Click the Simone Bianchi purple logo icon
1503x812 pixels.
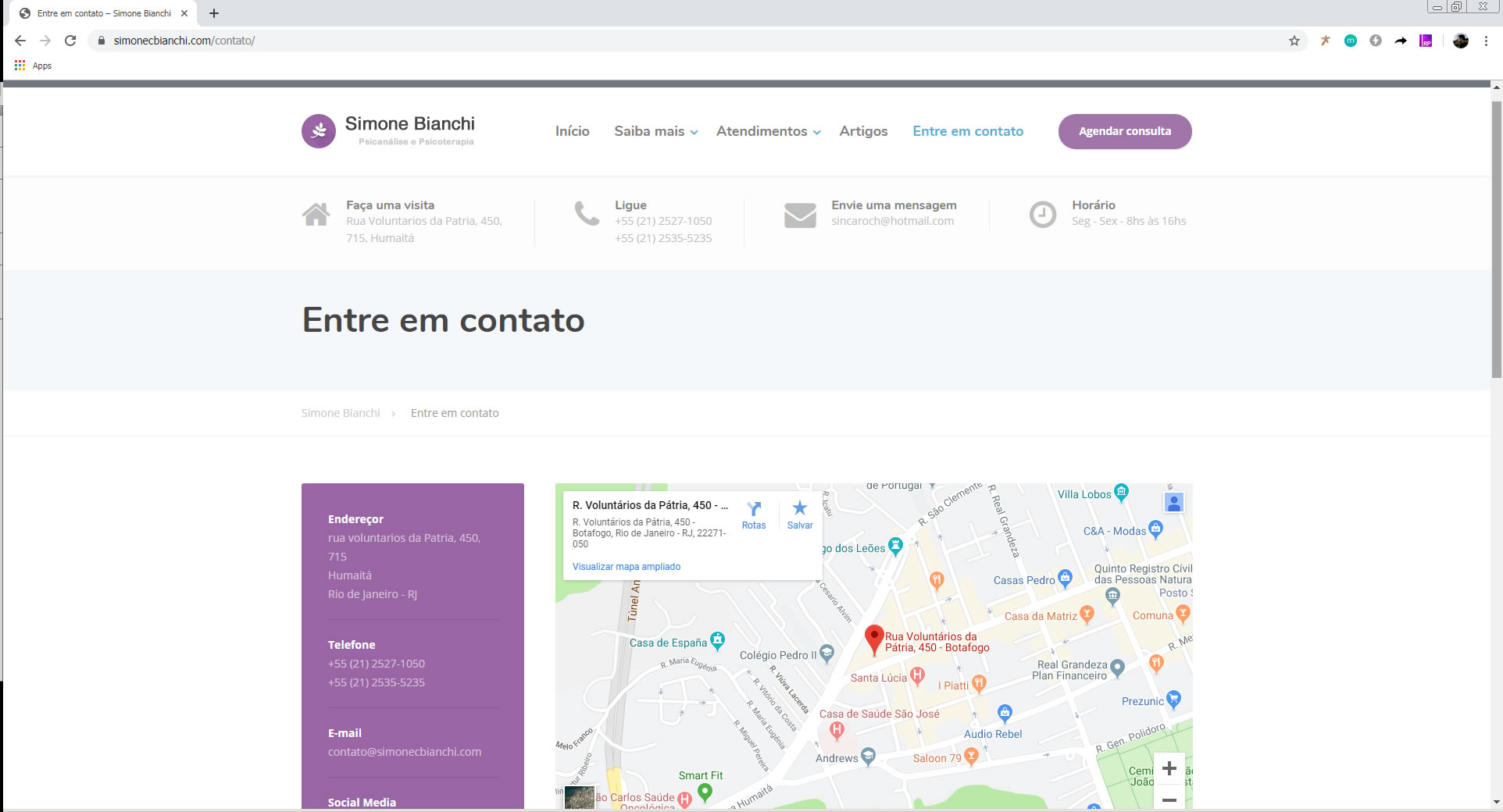tap(319, 131)
